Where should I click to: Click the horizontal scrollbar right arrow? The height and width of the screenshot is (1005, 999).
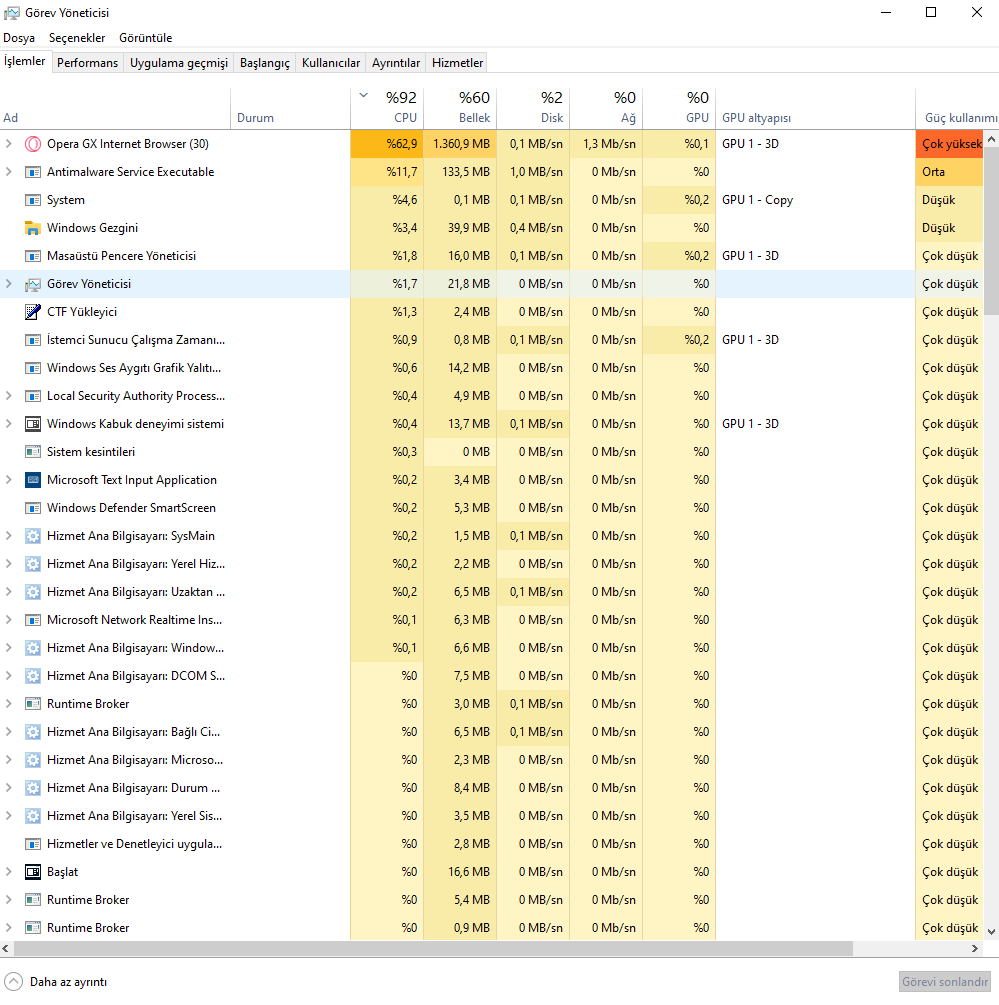point(975,949)
